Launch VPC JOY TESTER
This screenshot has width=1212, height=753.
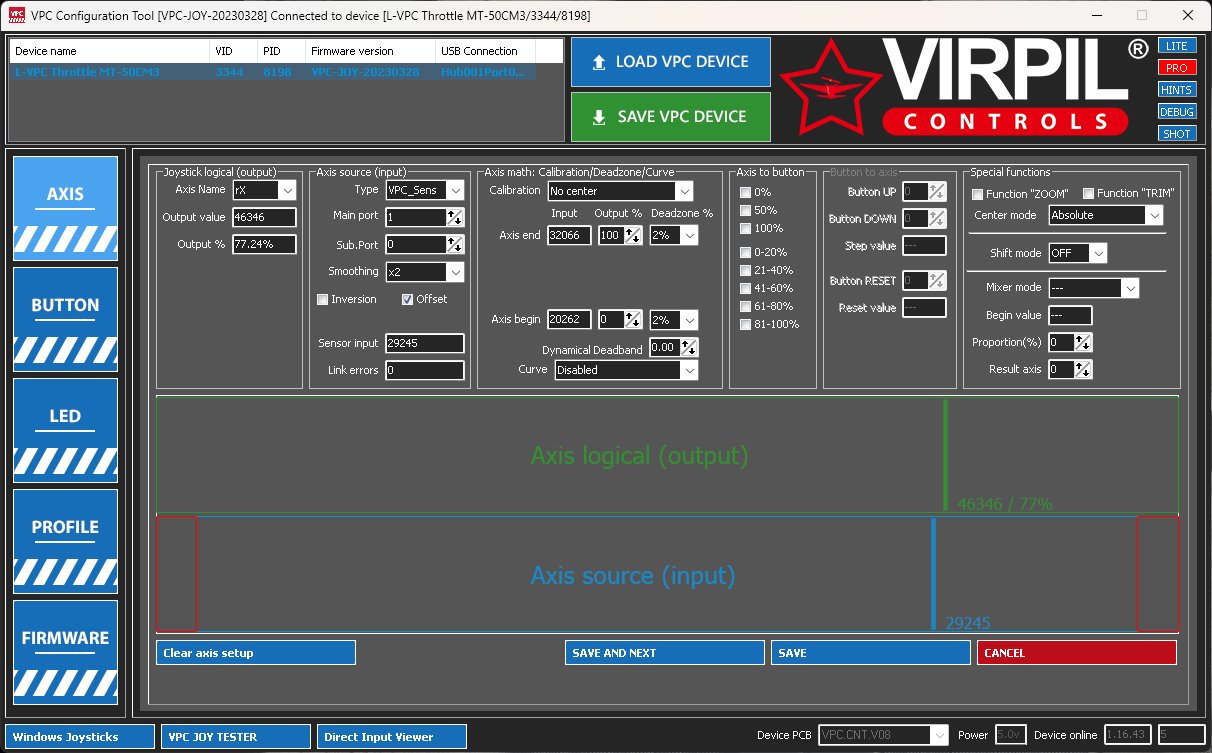pyautogui.click(x=236, y=737)
